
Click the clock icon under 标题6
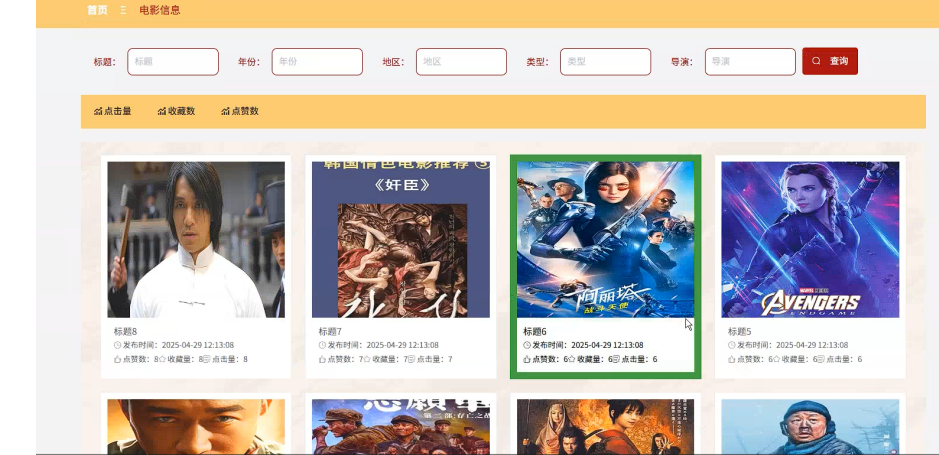(527, 345)
